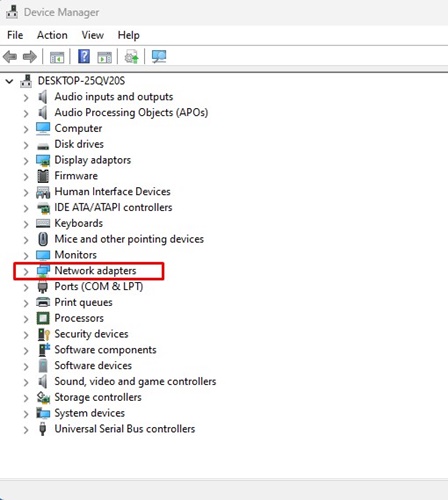Open the blue Help question-mark toolbar icon
This screenshot has height=500, width=448.
click(x=84, y=56)
